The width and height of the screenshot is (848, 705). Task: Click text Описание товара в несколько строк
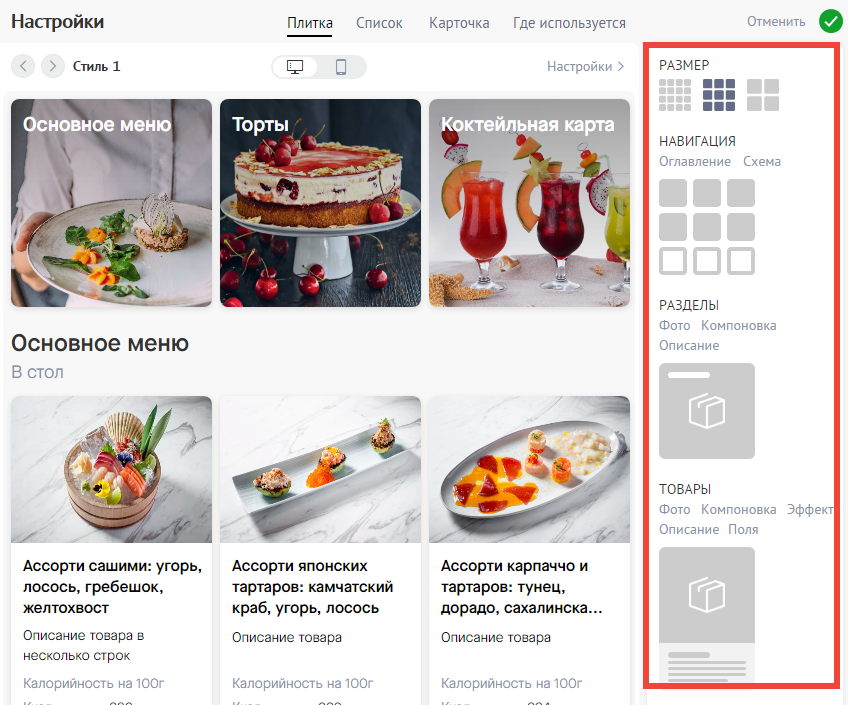click(x=83, y=646)
